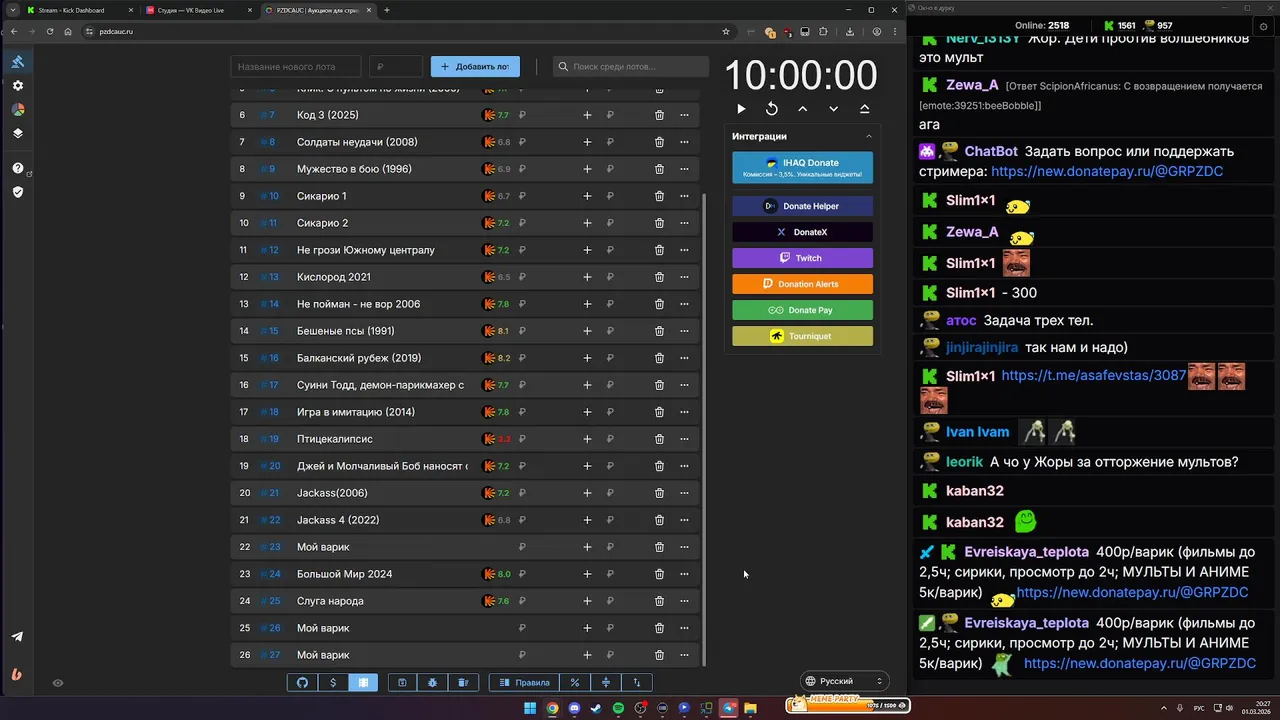Screen dimensions: 1280x720
Task: Open more options for Большой Мир 2024
Action: tap(684, 574)
